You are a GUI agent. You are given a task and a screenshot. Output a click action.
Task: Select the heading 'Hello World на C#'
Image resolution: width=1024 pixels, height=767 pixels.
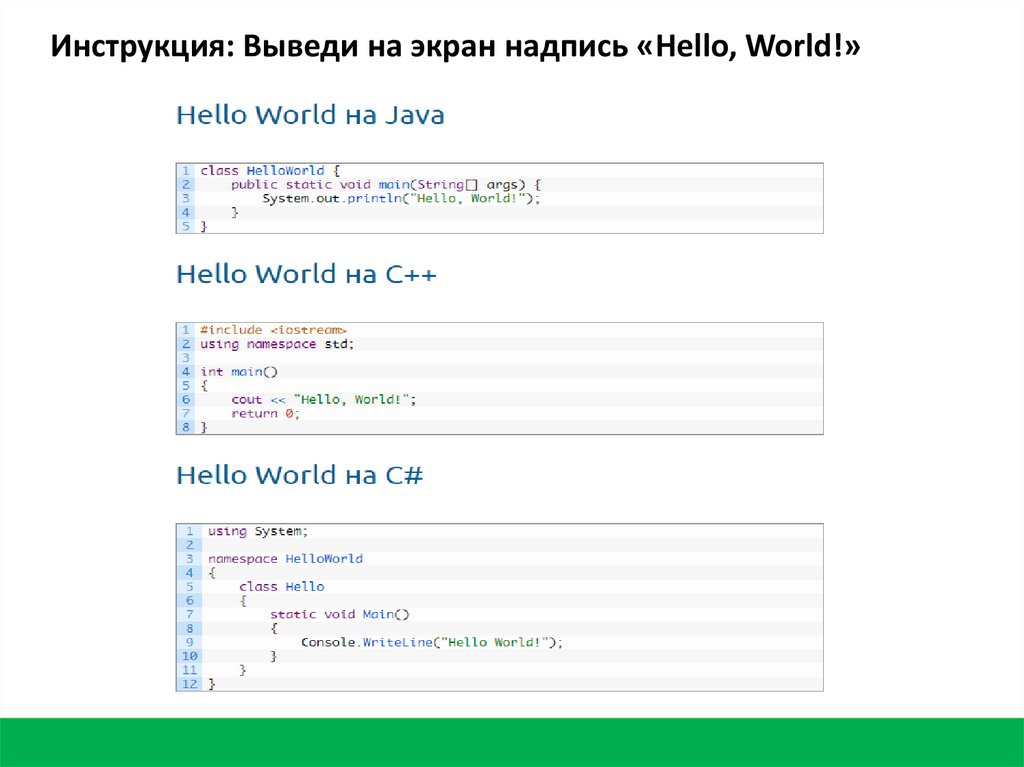click(x=300, y=475)
